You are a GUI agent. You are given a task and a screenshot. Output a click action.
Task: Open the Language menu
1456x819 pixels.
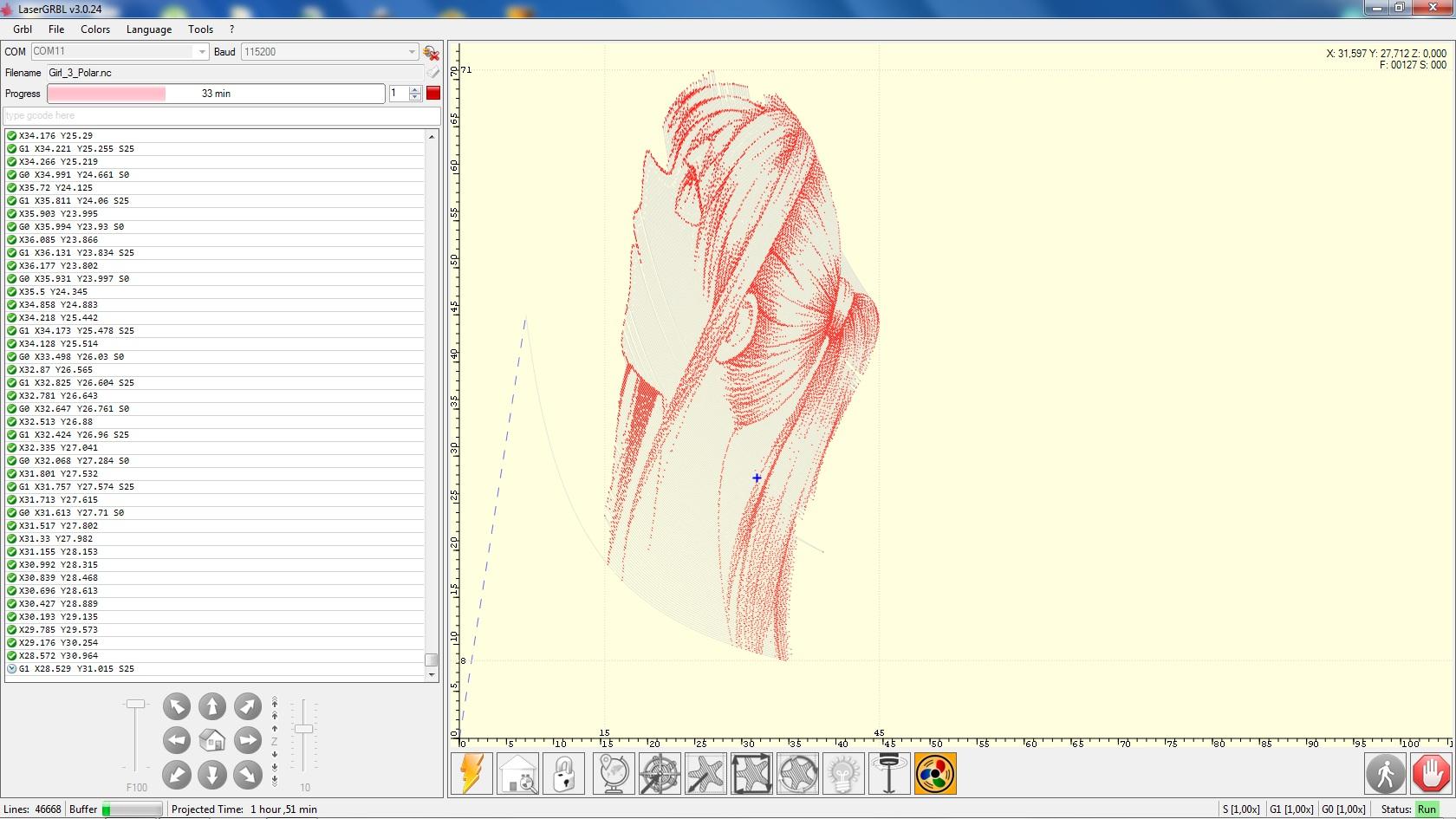(149, 29)
